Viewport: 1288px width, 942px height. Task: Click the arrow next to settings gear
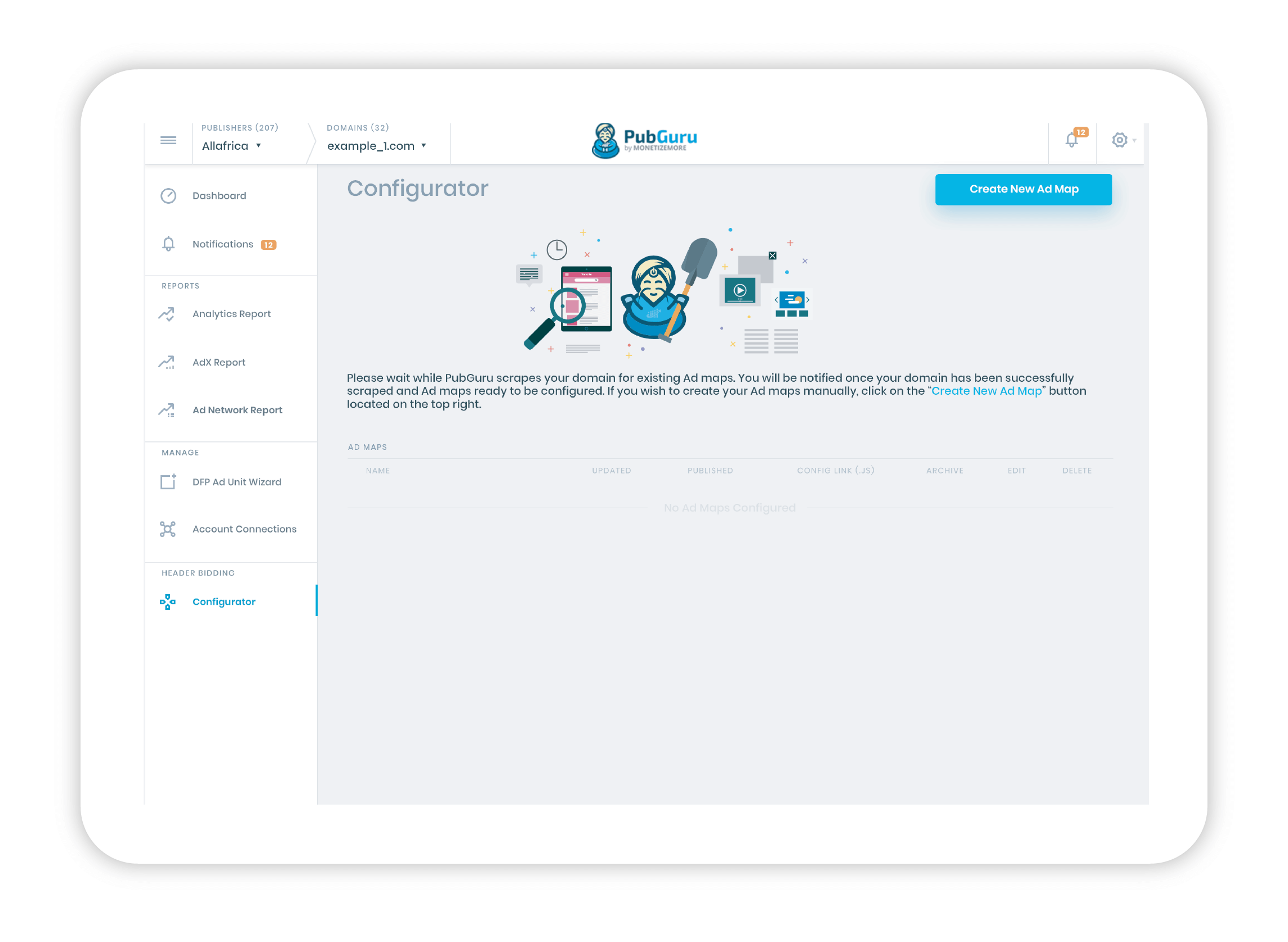pyautogui.click(x=1135, y=141)
